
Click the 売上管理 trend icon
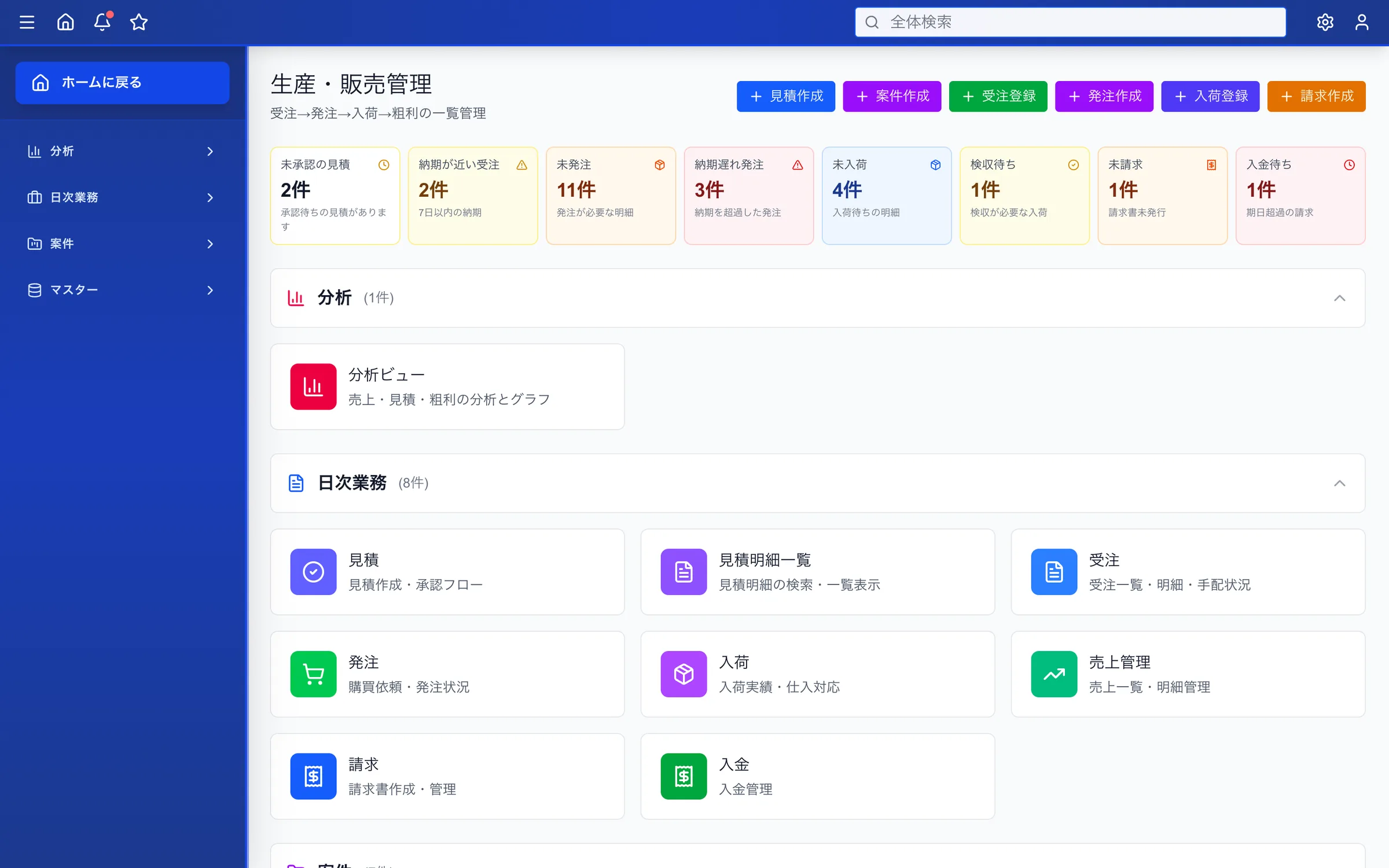tap(1054, 674)
